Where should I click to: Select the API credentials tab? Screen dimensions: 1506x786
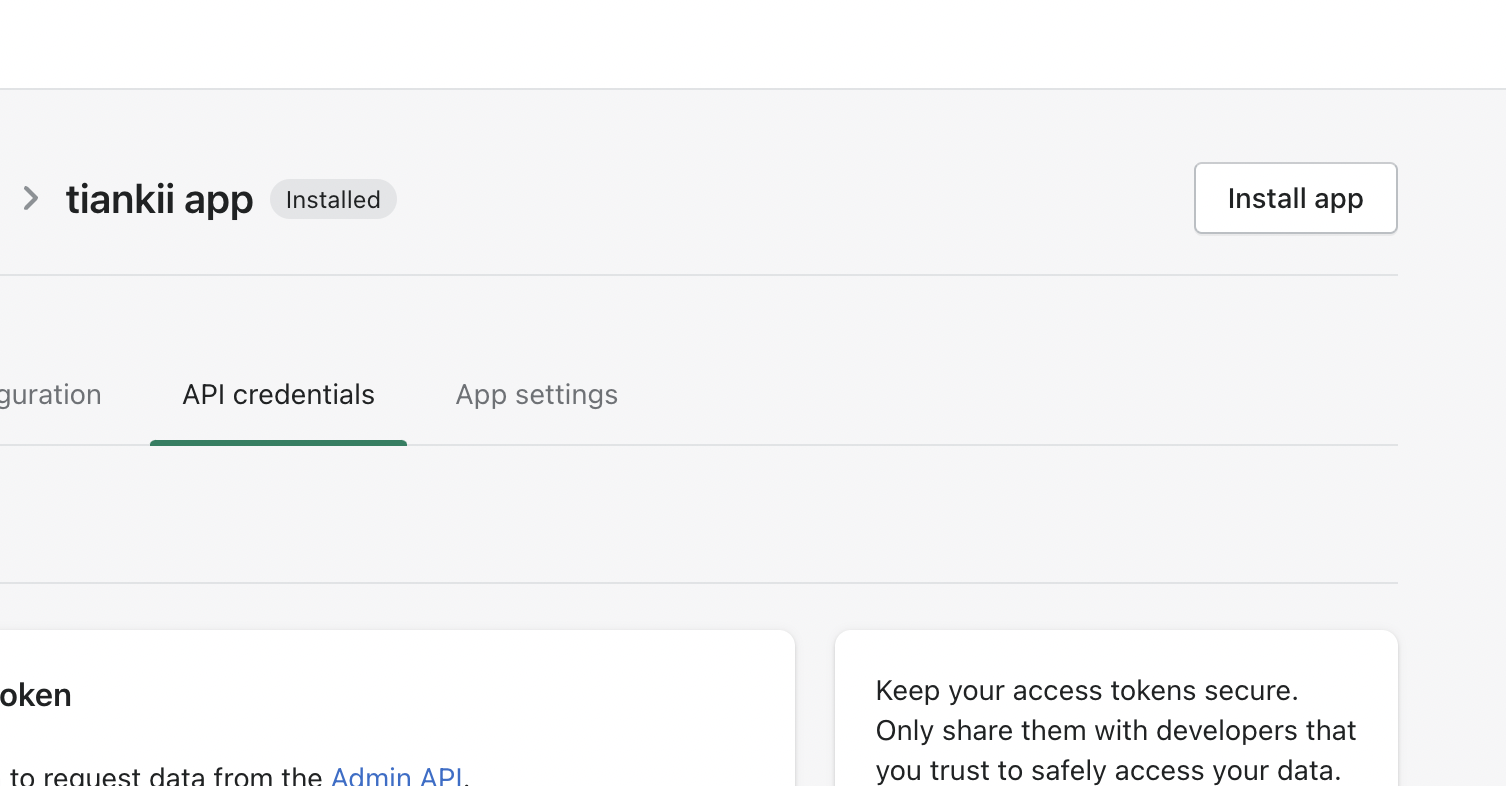tap(278, 395)
